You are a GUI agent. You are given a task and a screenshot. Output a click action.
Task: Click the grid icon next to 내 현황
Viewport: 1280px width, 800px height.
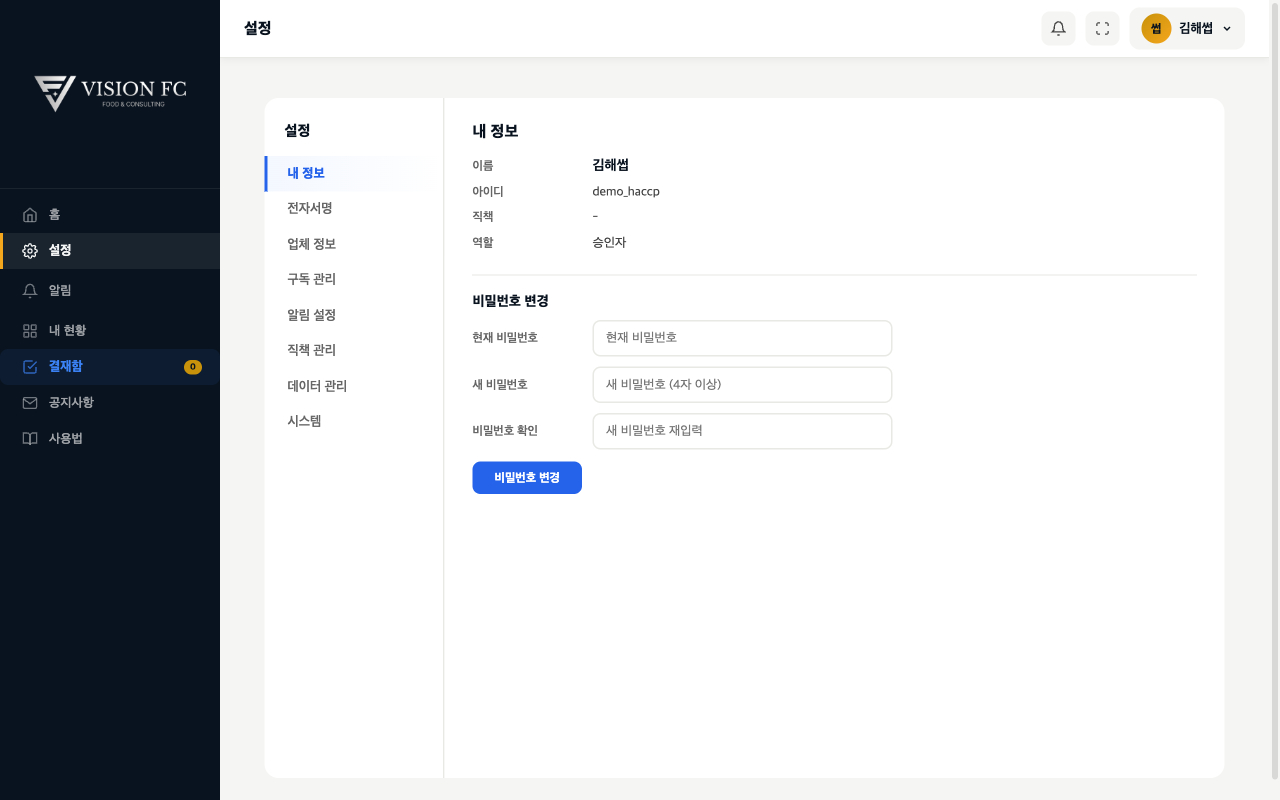pos(30,331)
